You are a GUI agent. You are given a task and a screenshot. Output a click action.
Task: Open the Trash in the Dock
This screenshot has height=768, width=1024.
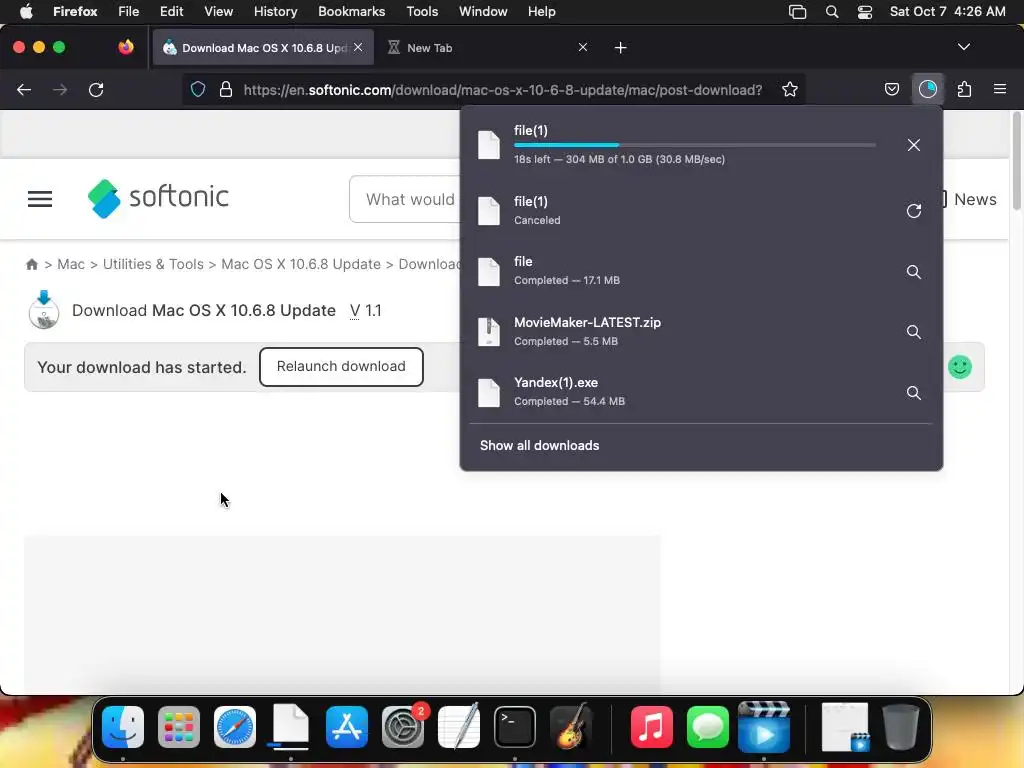click(x=901, y=727)
